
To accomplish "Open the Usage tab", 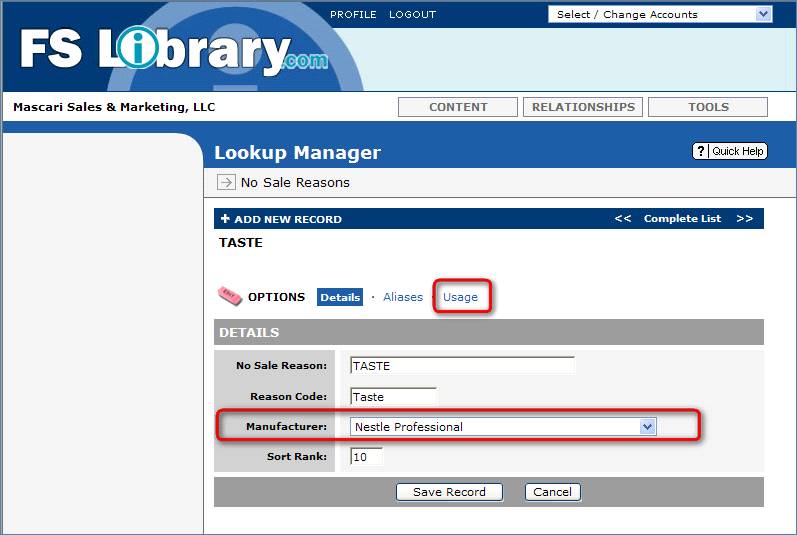I will [461, 297].
